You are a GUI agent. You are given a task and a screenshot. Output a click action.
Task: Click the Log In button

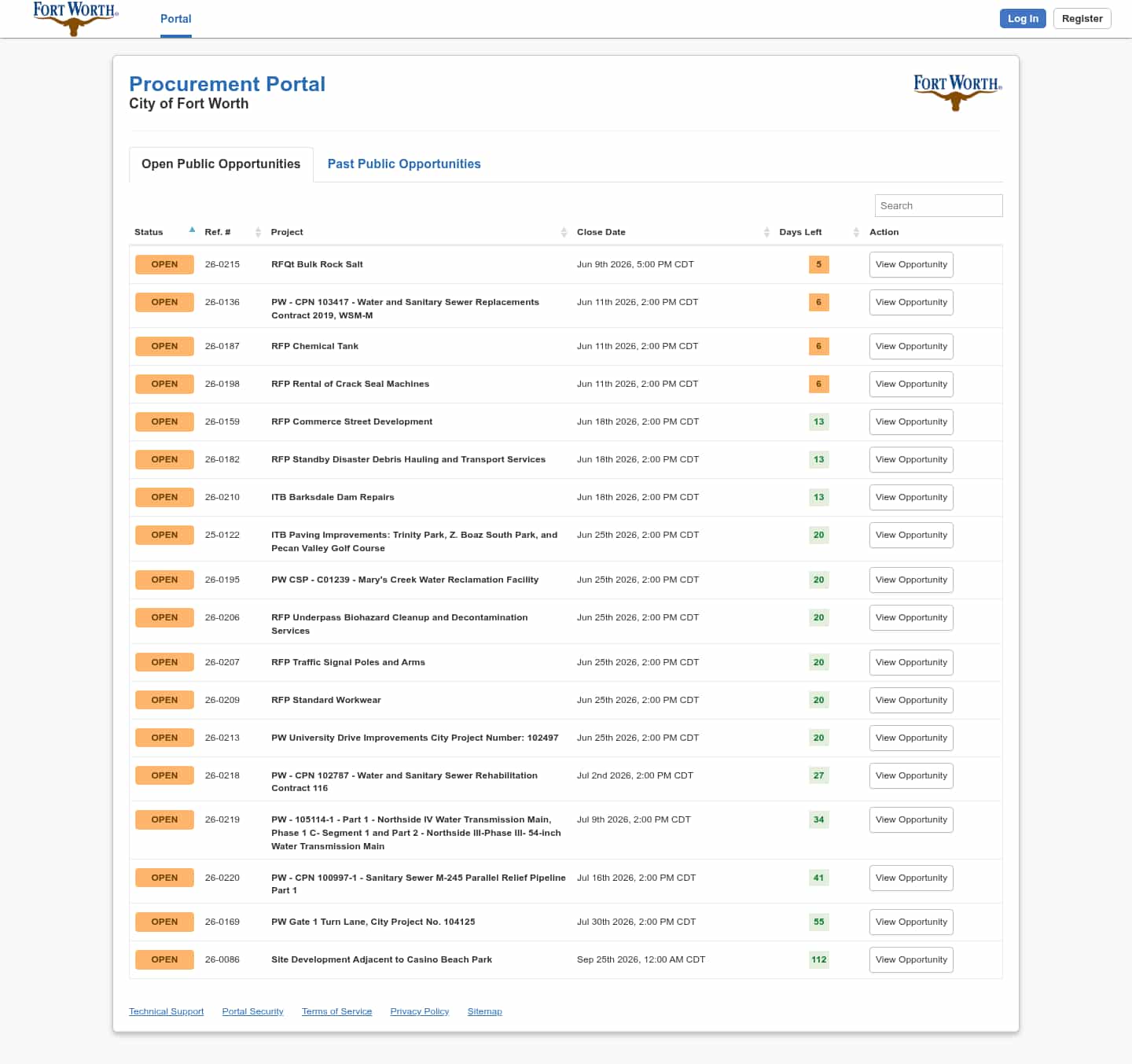tap(1023, 18)
